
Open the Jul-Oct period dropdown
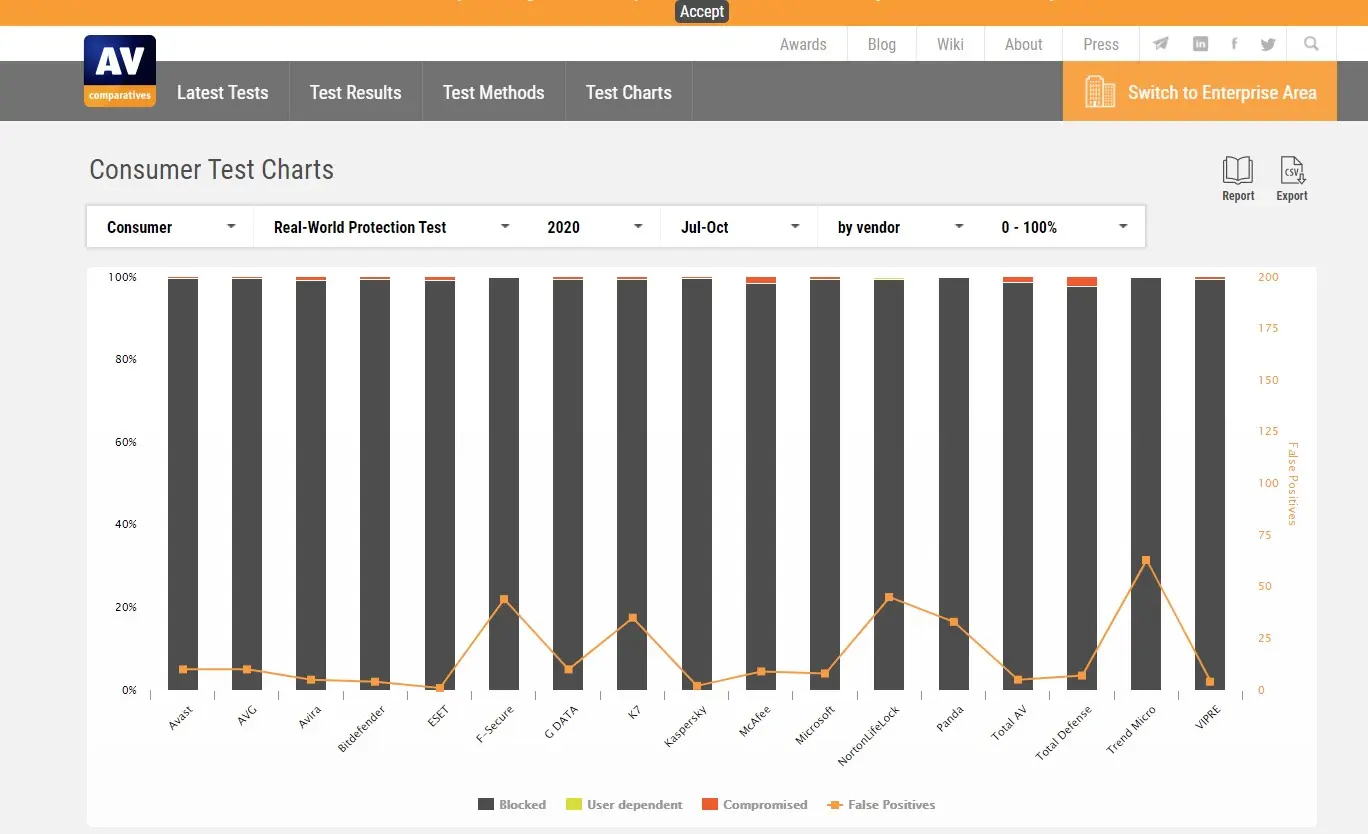[740, 227]
